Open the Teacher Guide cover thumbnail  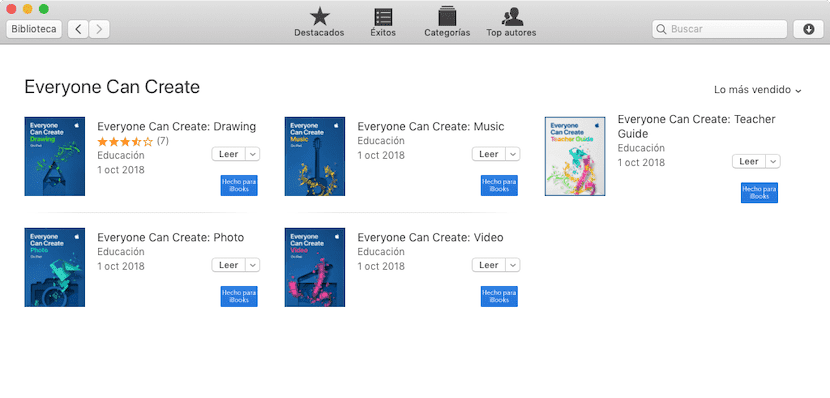(575, 156)
